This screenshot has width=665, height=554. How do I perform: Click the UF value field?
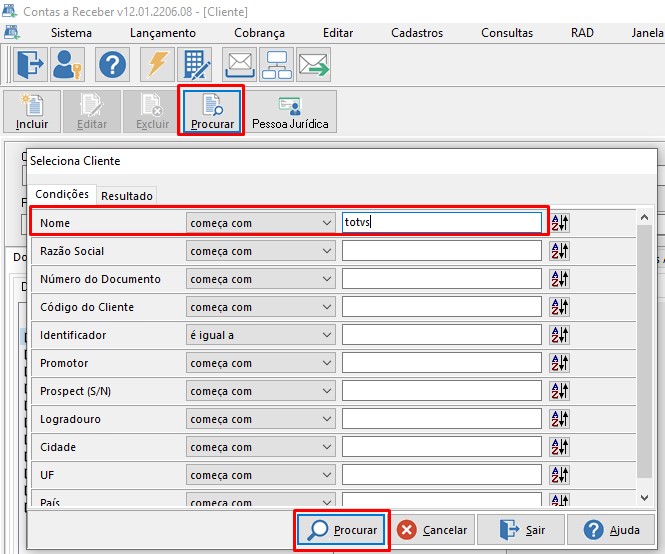[x=441, y=475]
